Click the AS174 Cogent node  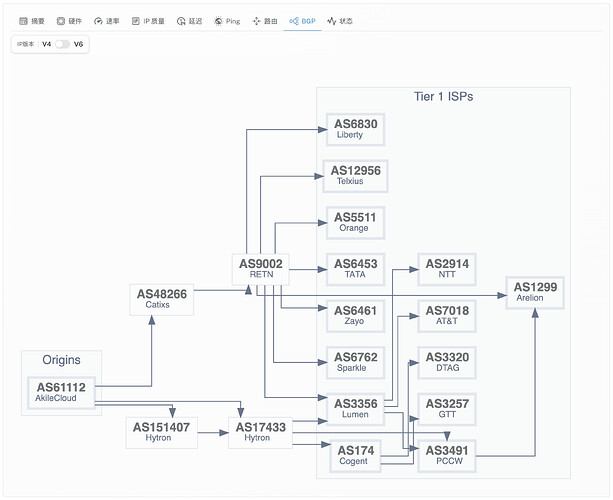tap(355, 456)
